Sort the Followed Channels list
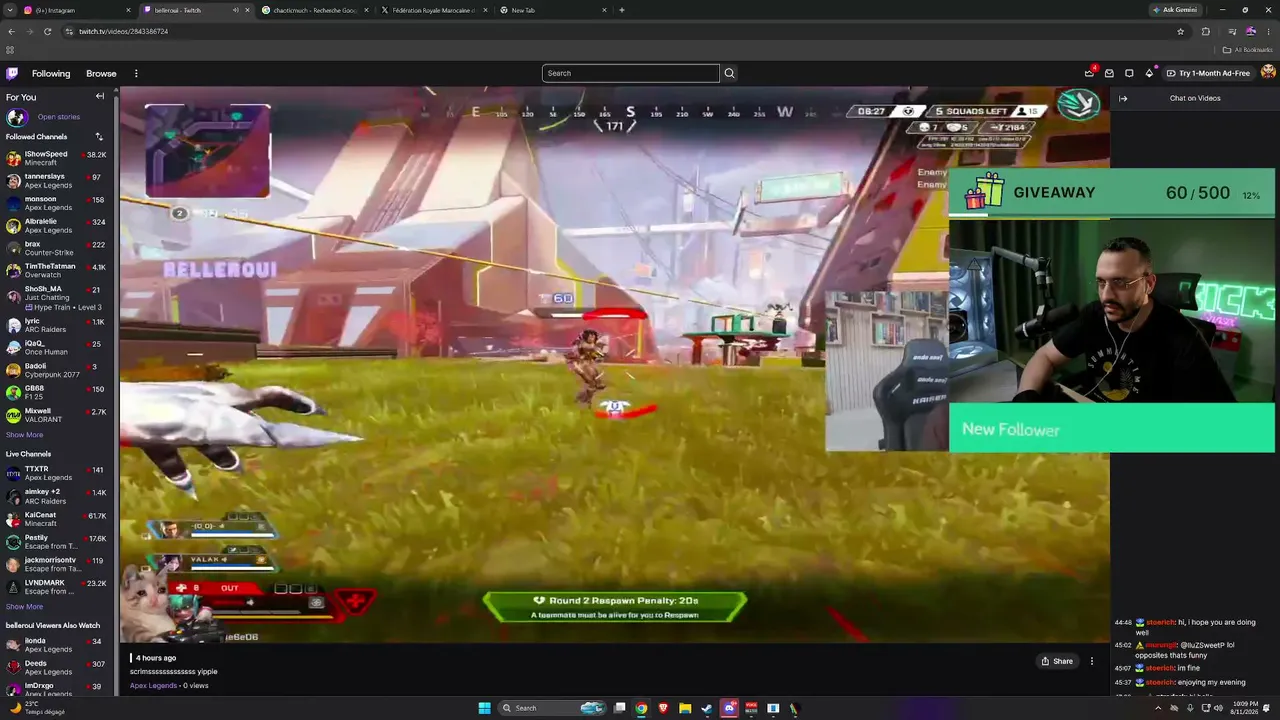This screenshot has height=720, width=1280. coord(99,136)
